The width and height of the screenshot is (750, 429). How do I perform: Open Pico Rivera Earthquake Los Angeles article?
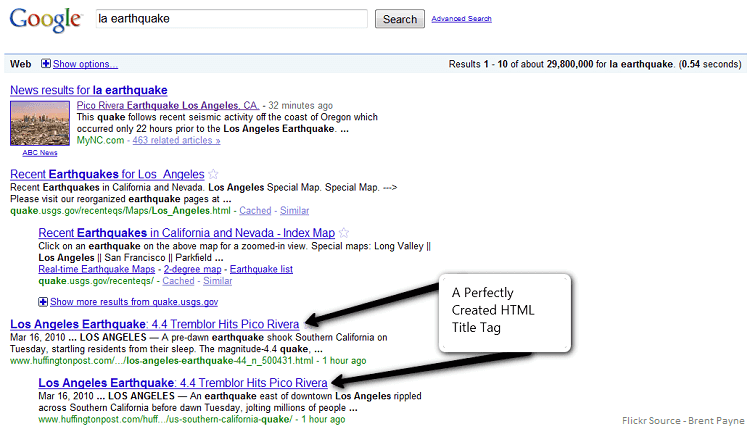point(168,105)
